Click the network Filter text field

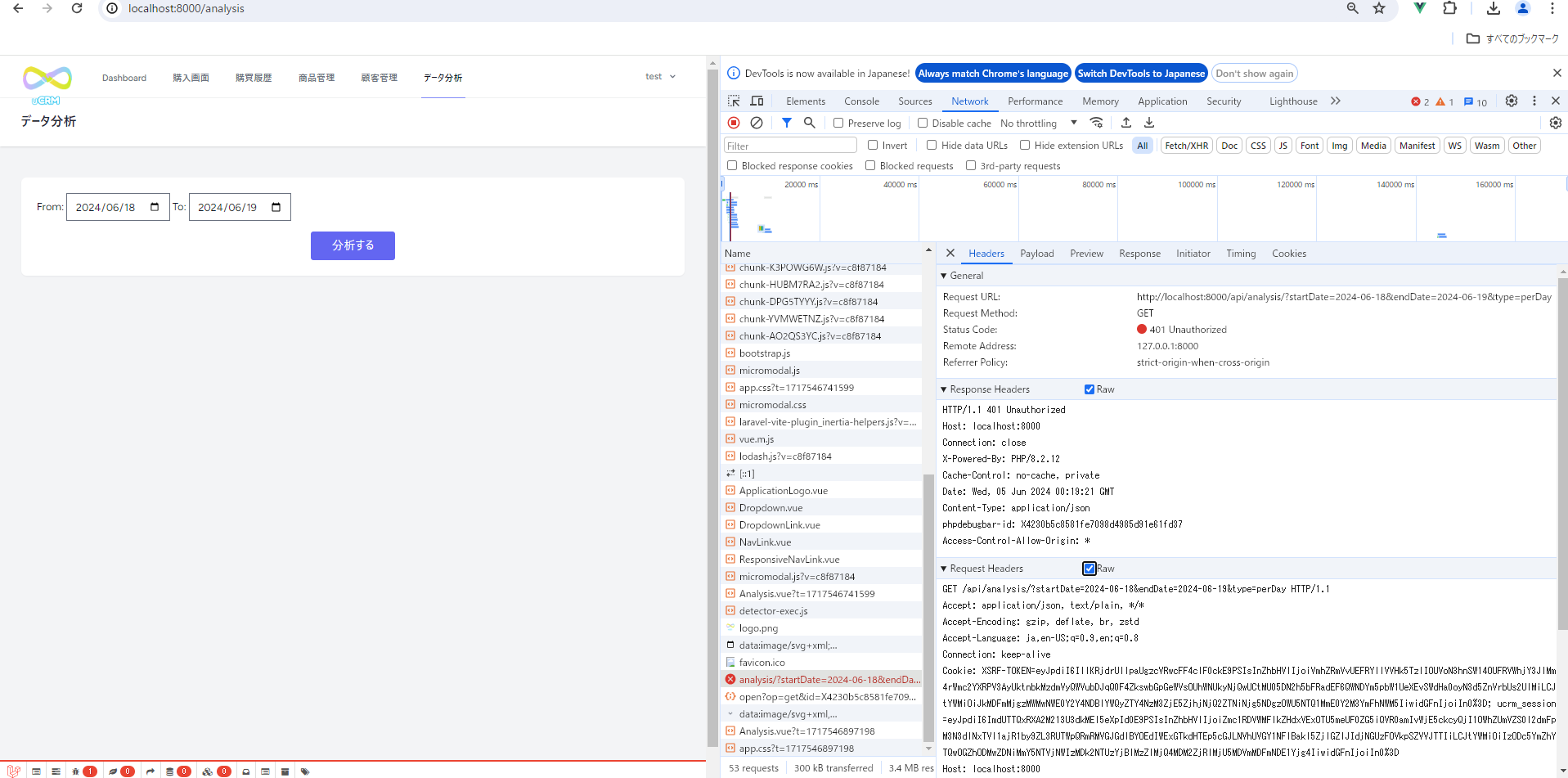(790, 146)
